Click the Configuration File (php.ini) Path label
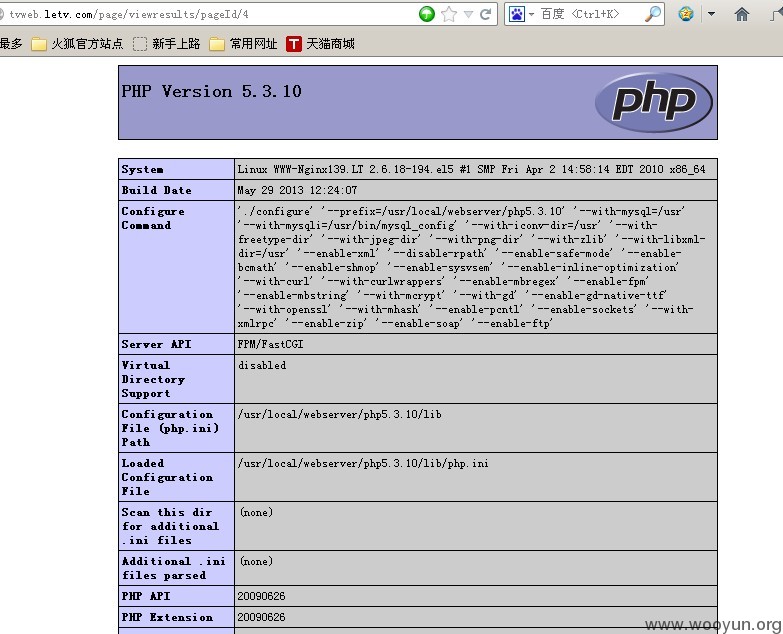The image size is (783, 634). 170,428
